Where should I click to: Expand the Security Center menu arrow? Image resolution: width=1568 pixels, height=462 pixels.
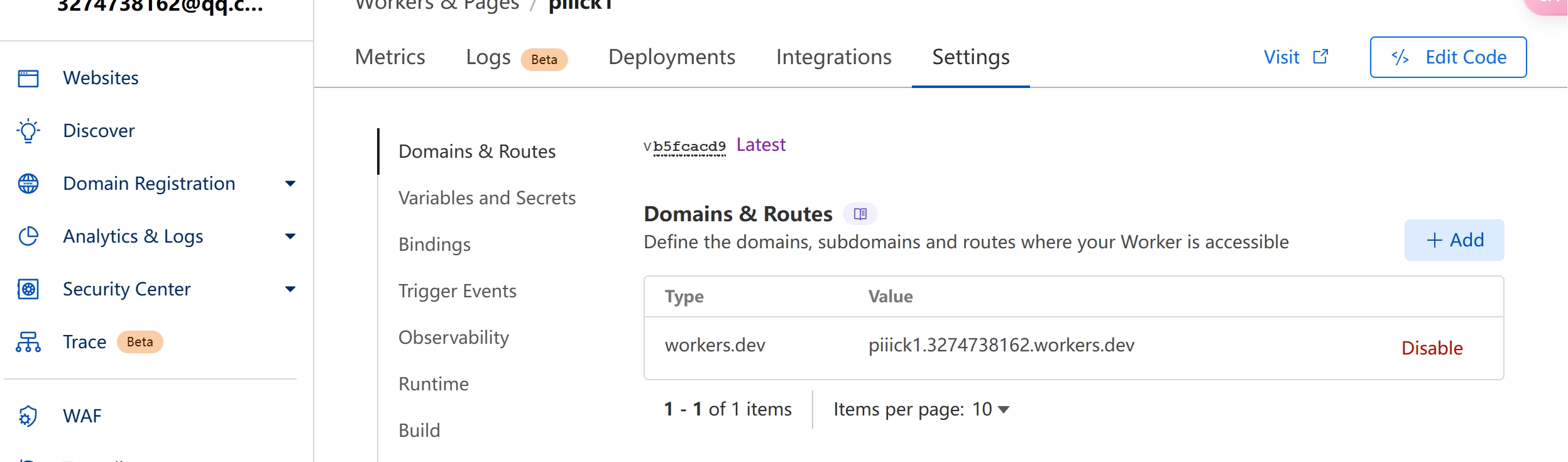pos(290,289)
